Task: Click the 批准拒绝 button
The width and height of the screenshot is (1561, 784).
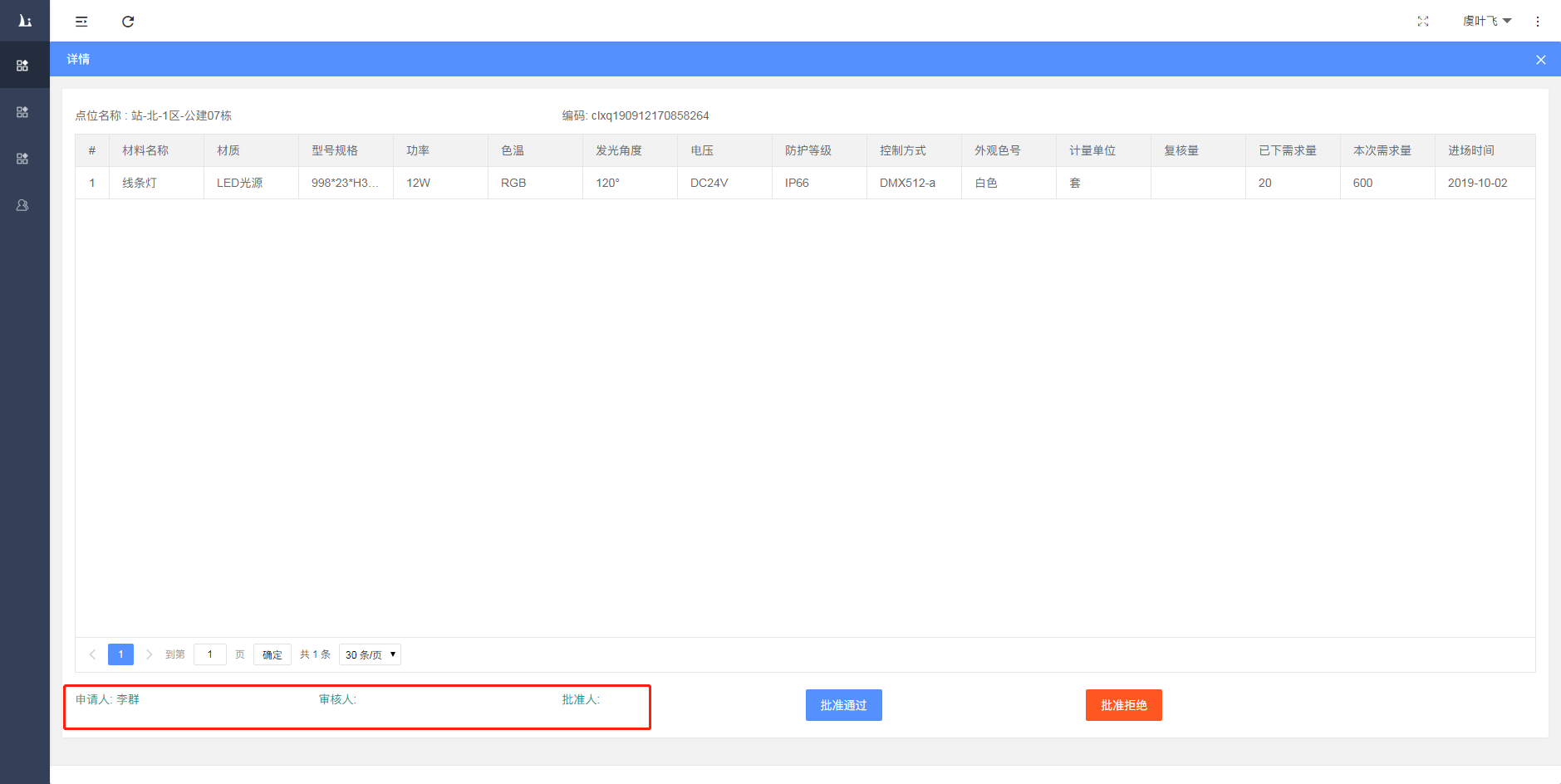Action: (x=1124, y=705)
